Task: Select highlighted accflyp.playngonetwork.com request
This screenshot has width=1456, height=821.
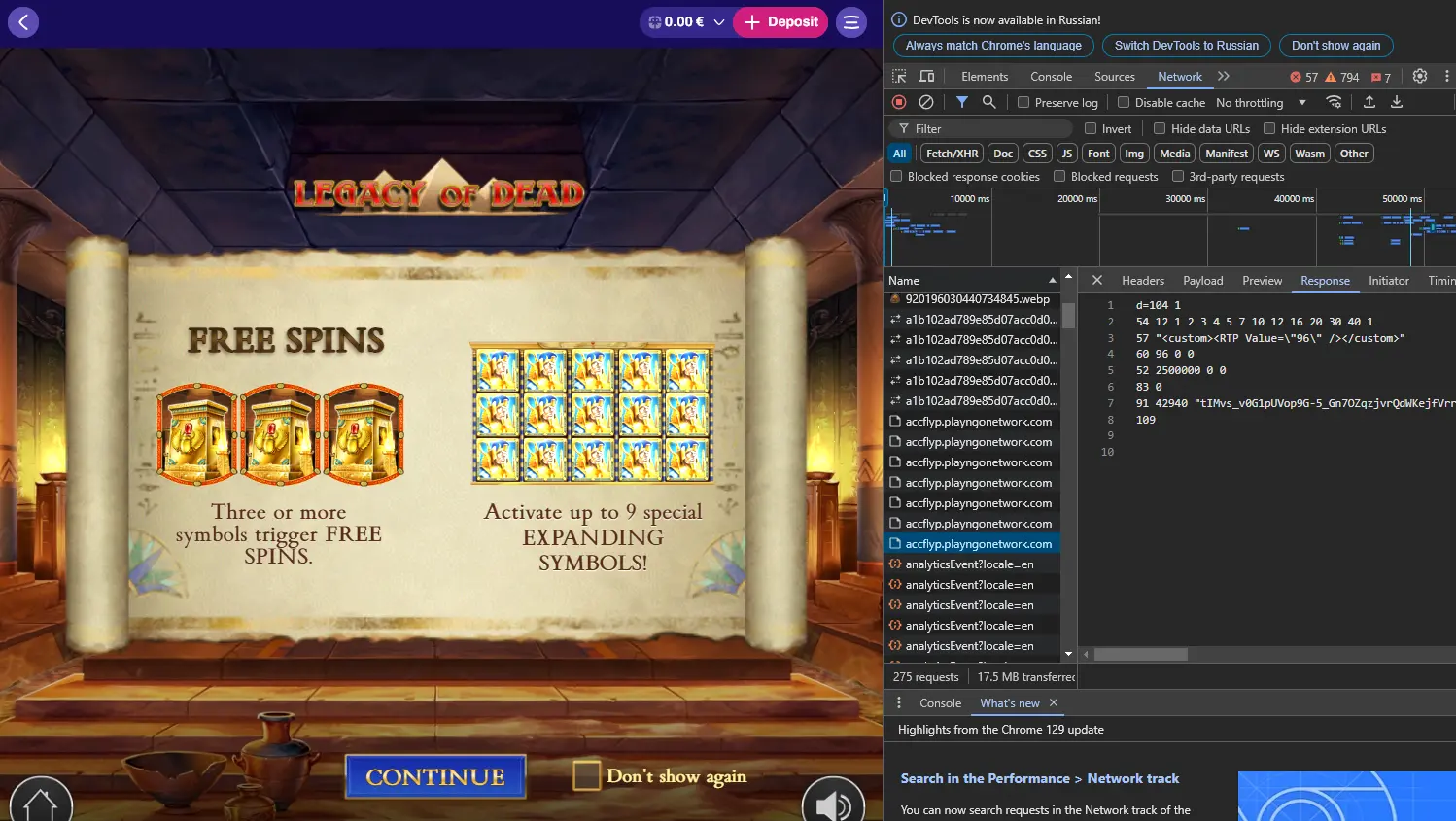Action: point(972,544)
